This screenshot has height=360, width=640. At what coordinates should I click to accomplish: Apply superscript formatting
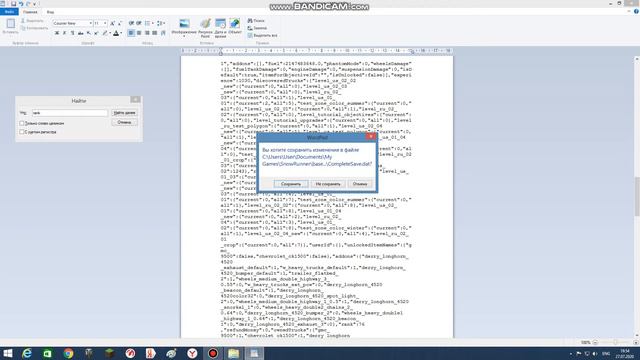point(96,33)
